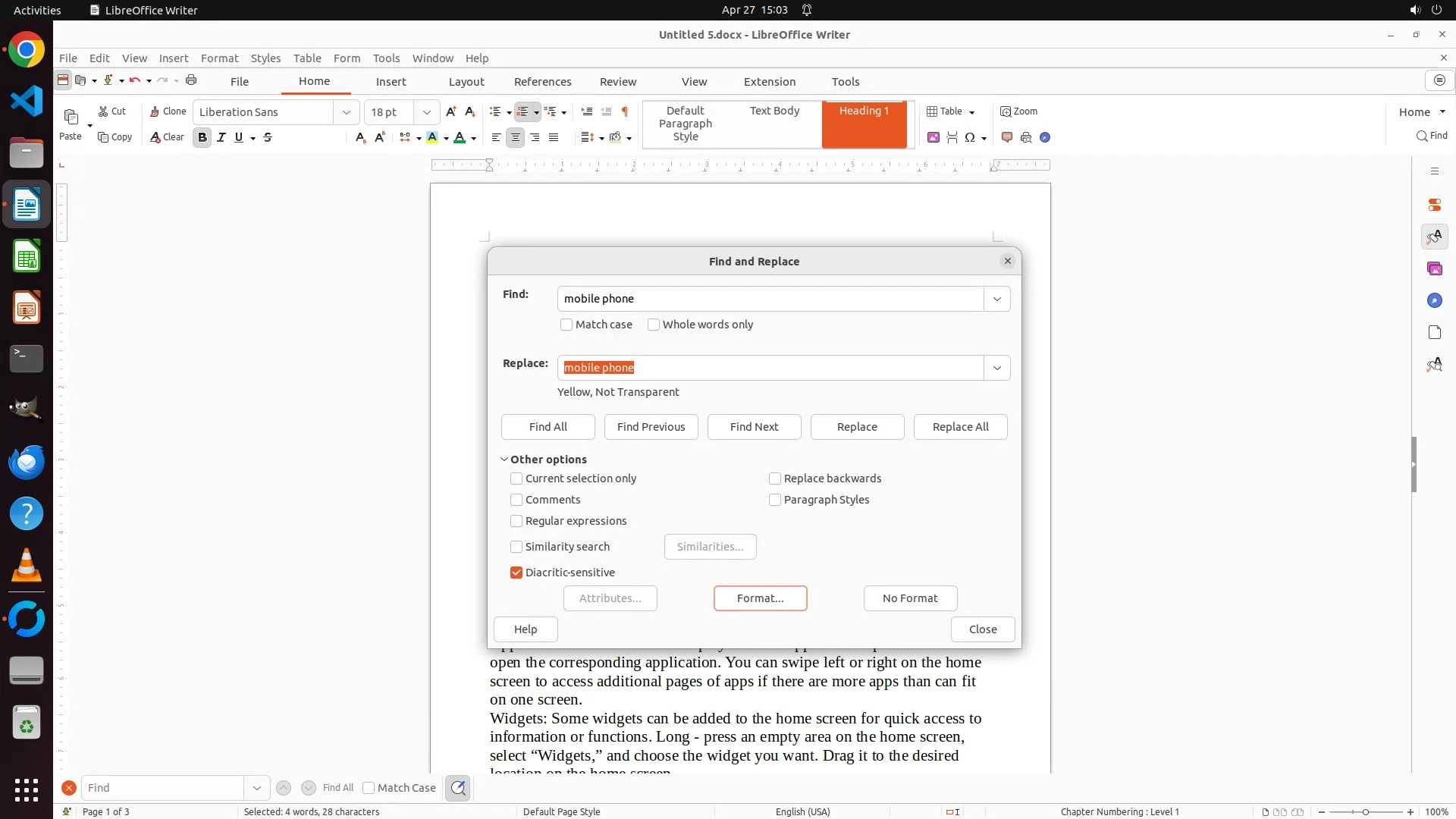Check Whole words only option

pos(654,325)
